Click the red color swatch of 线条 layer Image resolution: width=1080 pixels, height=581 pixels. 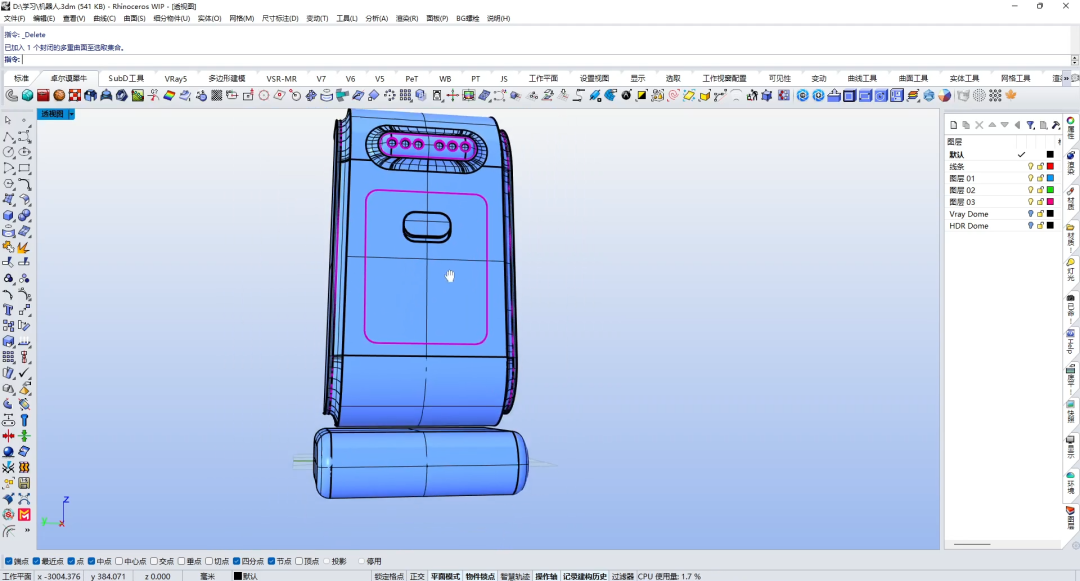[x=1050, y=167]
